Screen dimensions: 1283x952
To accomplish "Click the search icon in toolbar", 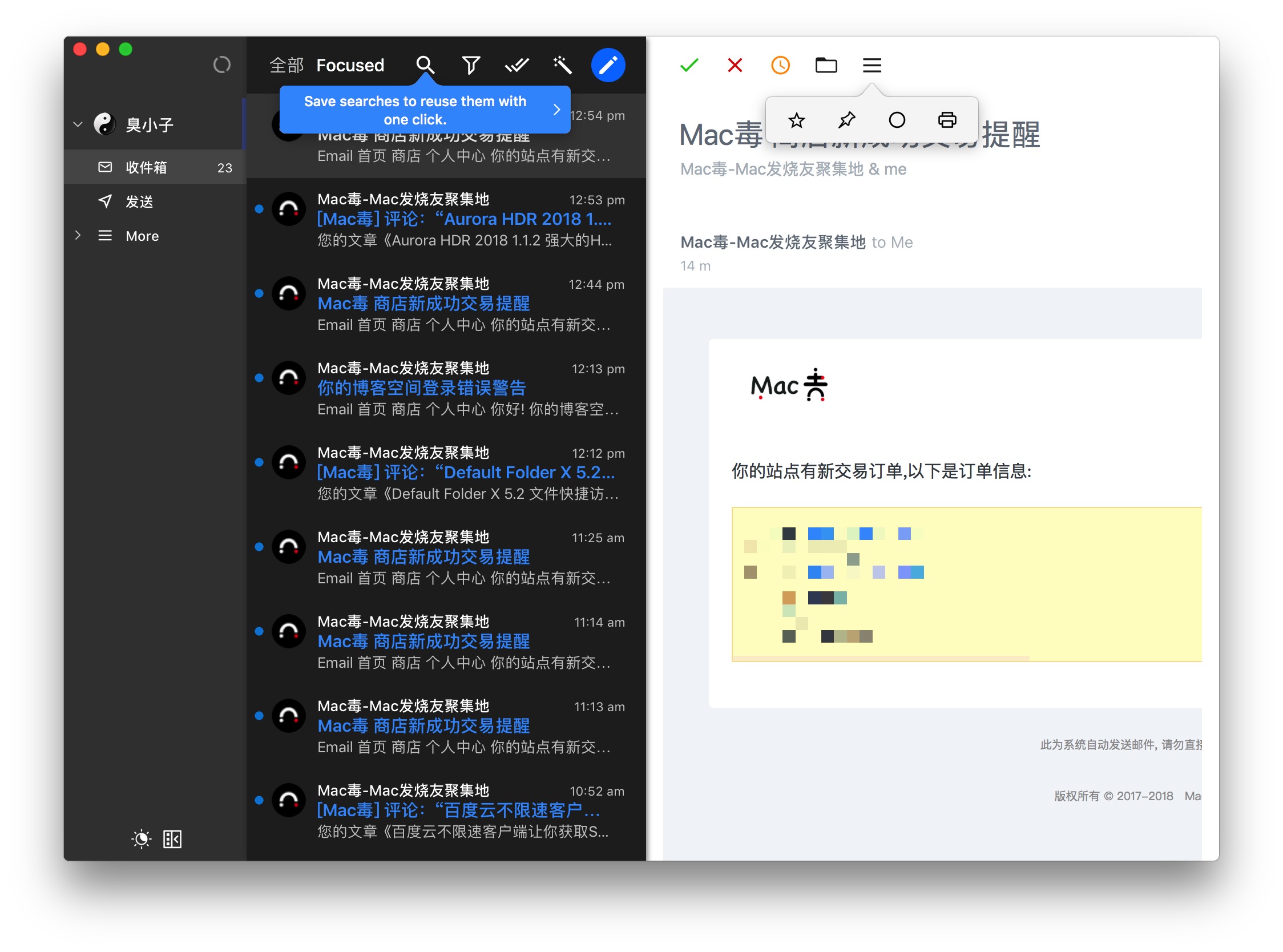I will [424, 64].
